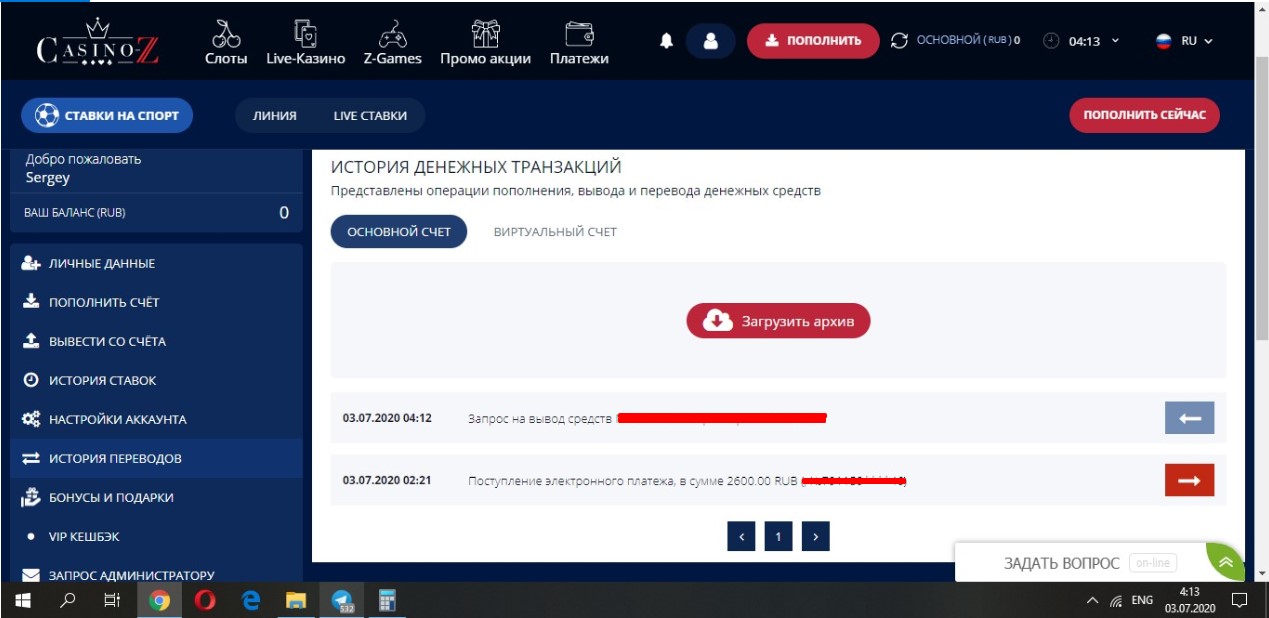
Task: Open ПОПОЛНИТЬ СЧЁТ menu item
Action: [156, 302]
